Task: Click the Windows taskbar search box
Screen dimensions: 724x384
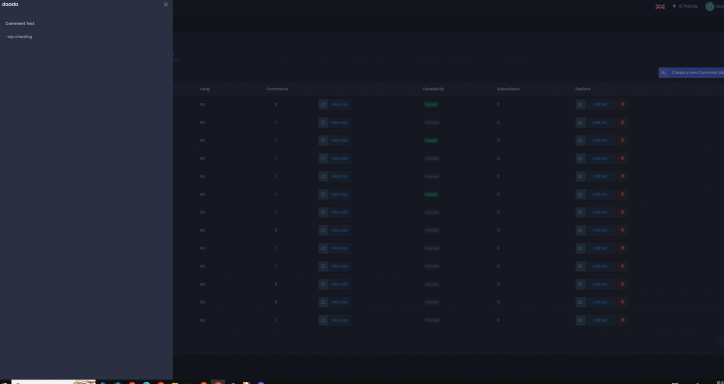Action: 53,382
